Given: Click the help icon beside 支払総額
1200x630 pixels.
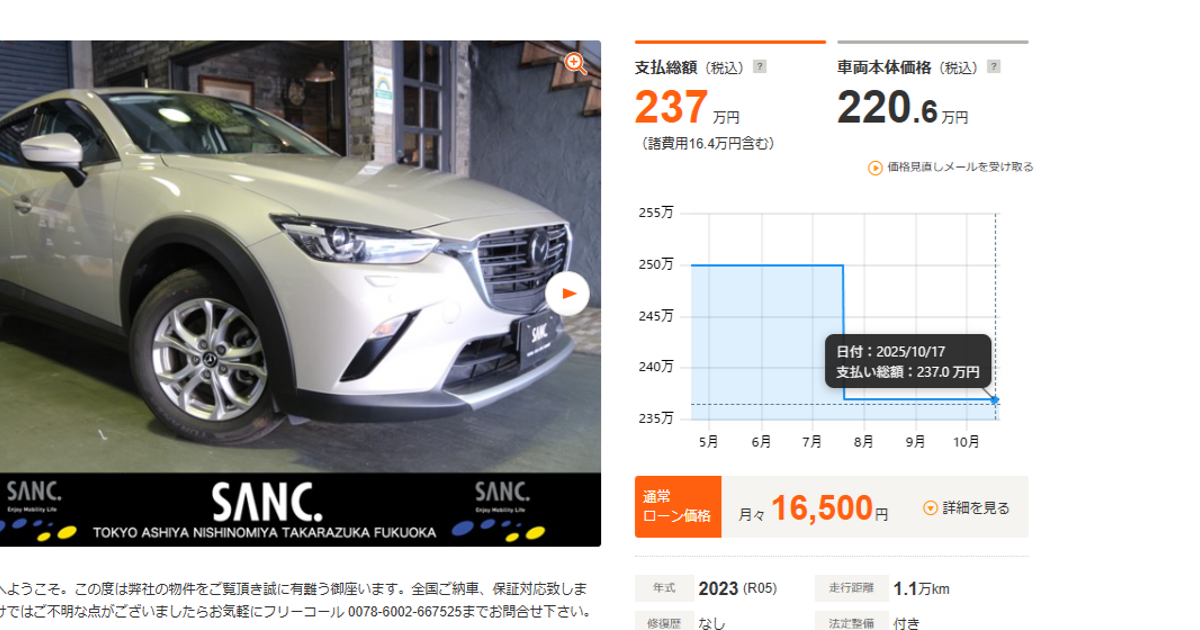Looking at the screenshot, I should point(760,67).
